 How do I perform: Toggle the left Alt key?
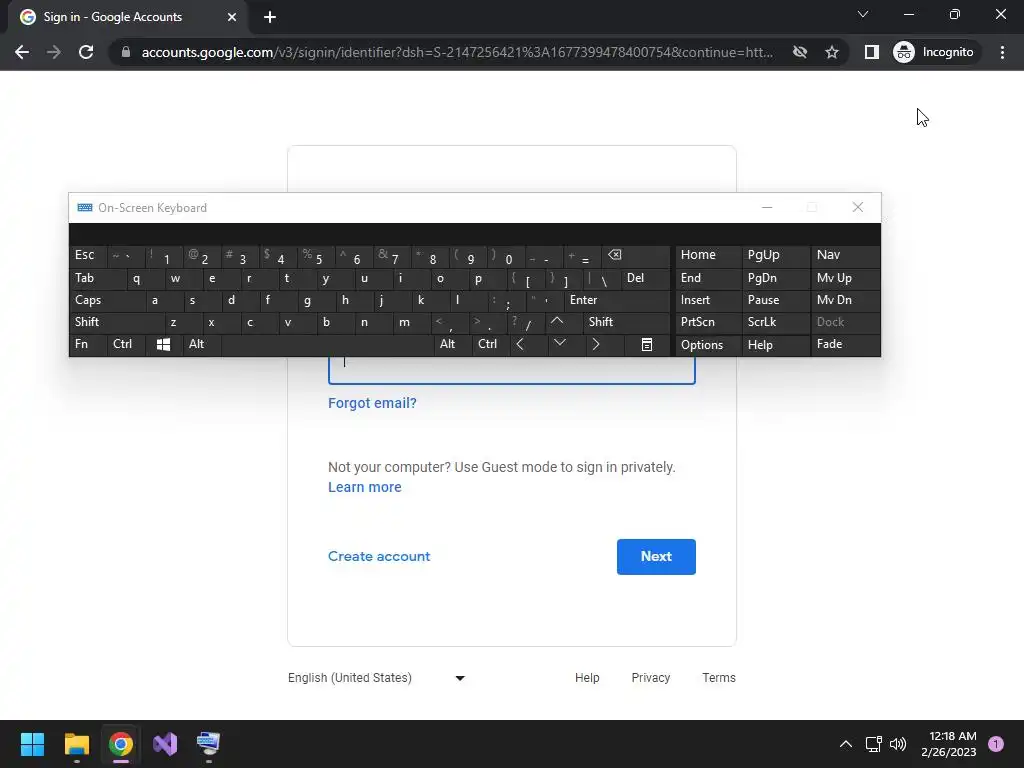[x=202, y=344]
